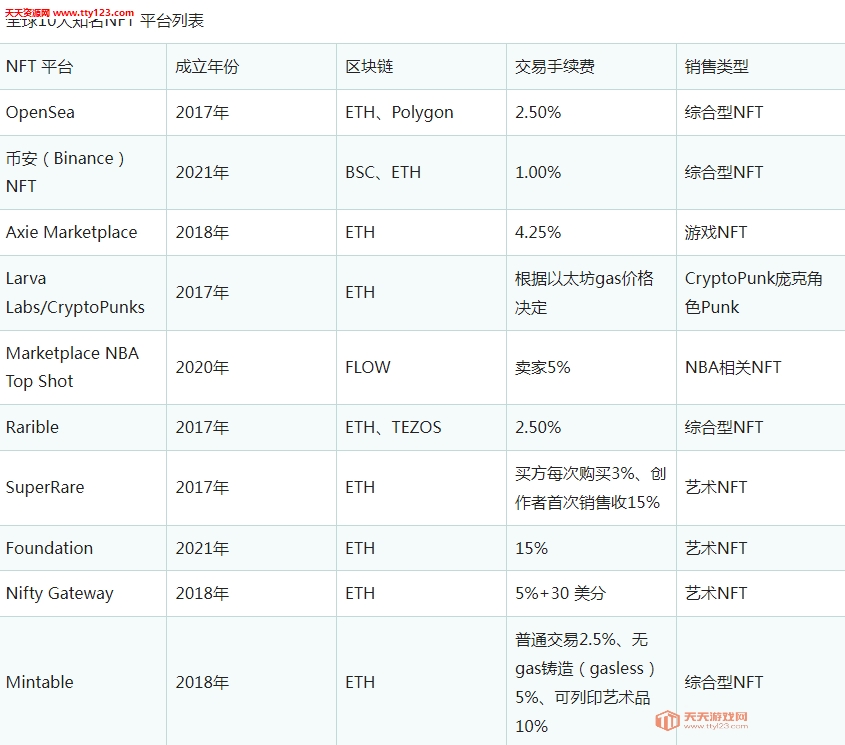Select 2021年 in the Binance NFT row

(x=202, y=173)
